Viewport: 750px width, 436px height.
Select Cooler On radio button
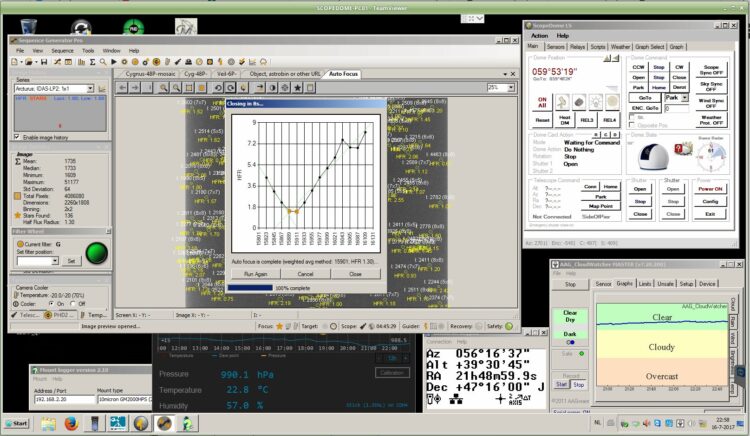51,304
